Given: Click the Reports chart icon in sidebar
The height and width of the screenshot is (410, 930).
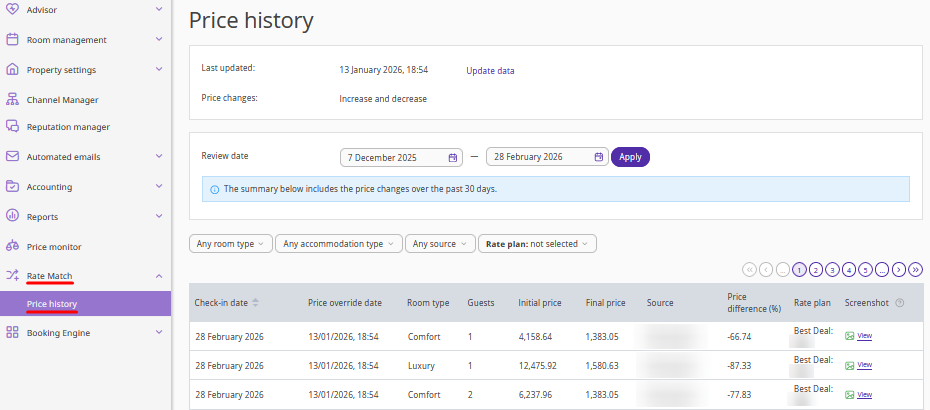Looking at the screenshot, I should click(13, 216).
